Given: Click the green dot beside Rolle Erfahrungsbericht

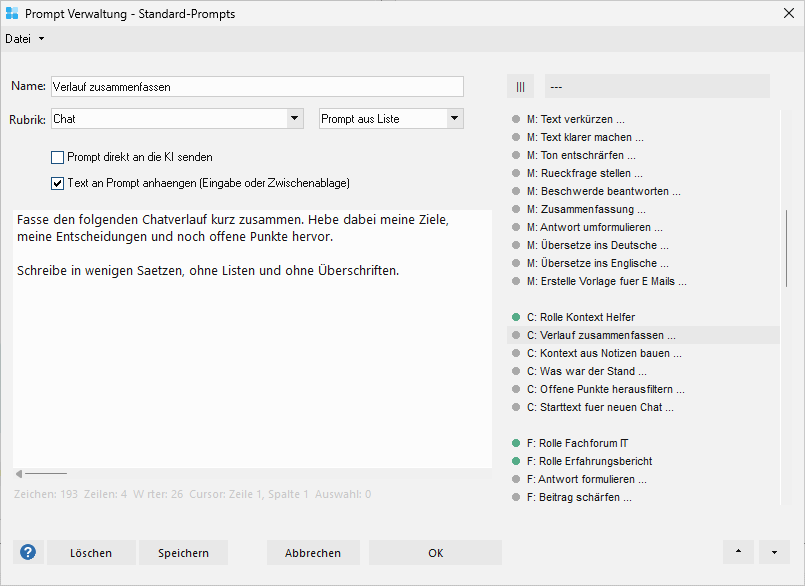Looking at the screenshot, I should 516,461.
